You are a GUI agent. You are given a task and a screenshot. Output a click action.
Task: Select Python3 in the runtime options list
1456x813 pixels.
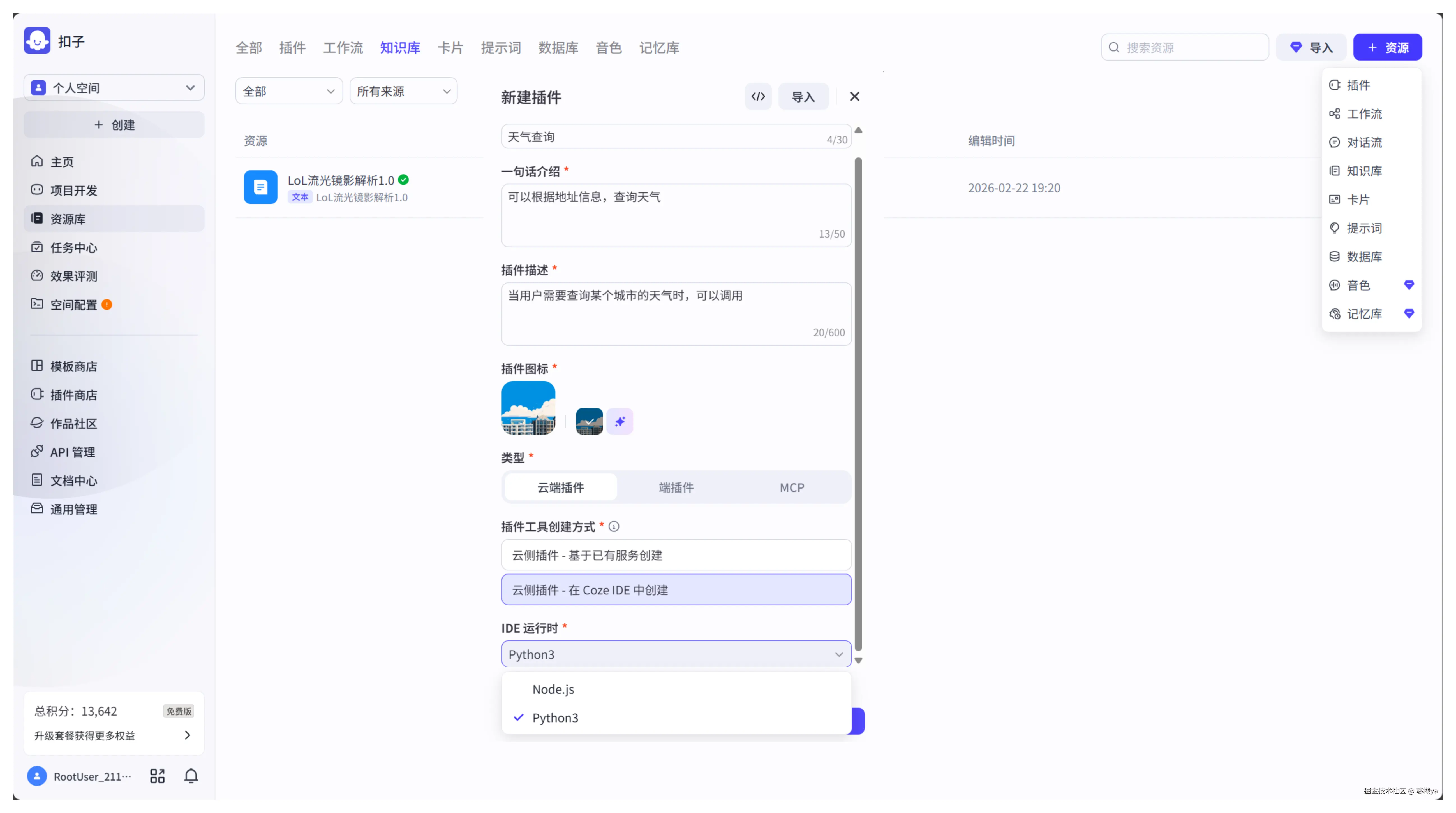pyautogui.click(x=555, y=717)
